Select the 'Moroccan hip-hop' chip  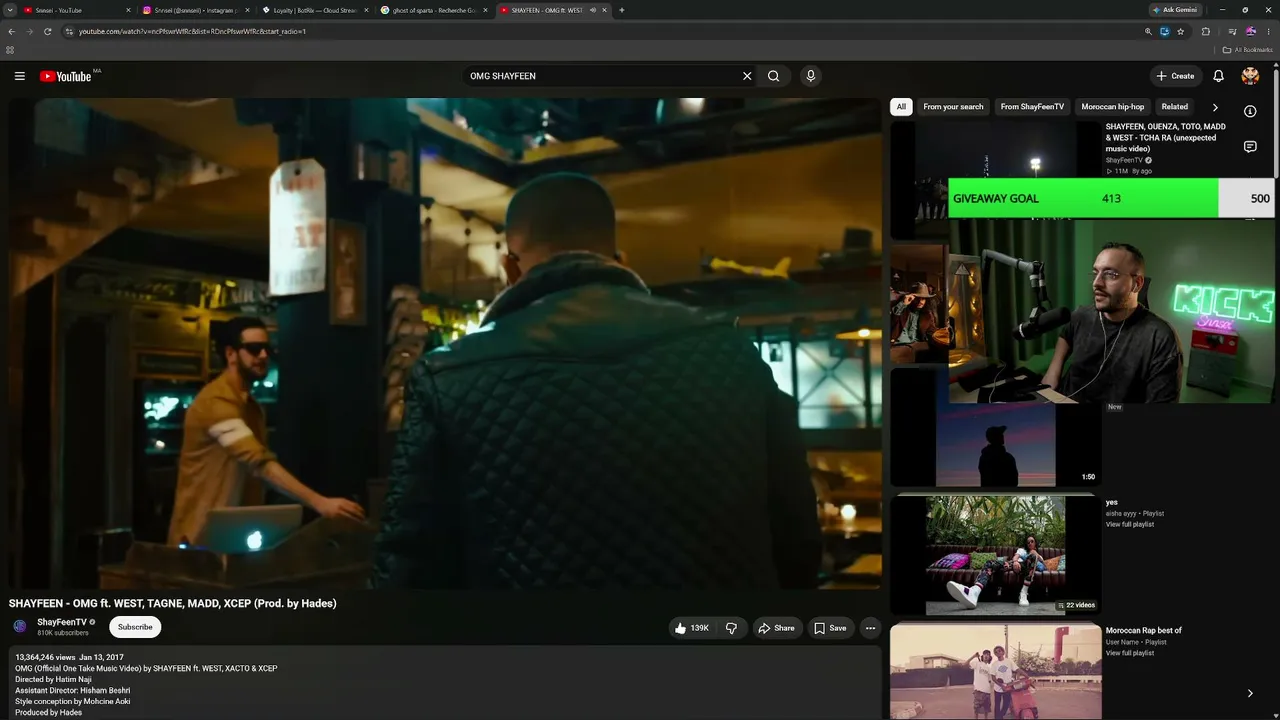pos(1112,107)
